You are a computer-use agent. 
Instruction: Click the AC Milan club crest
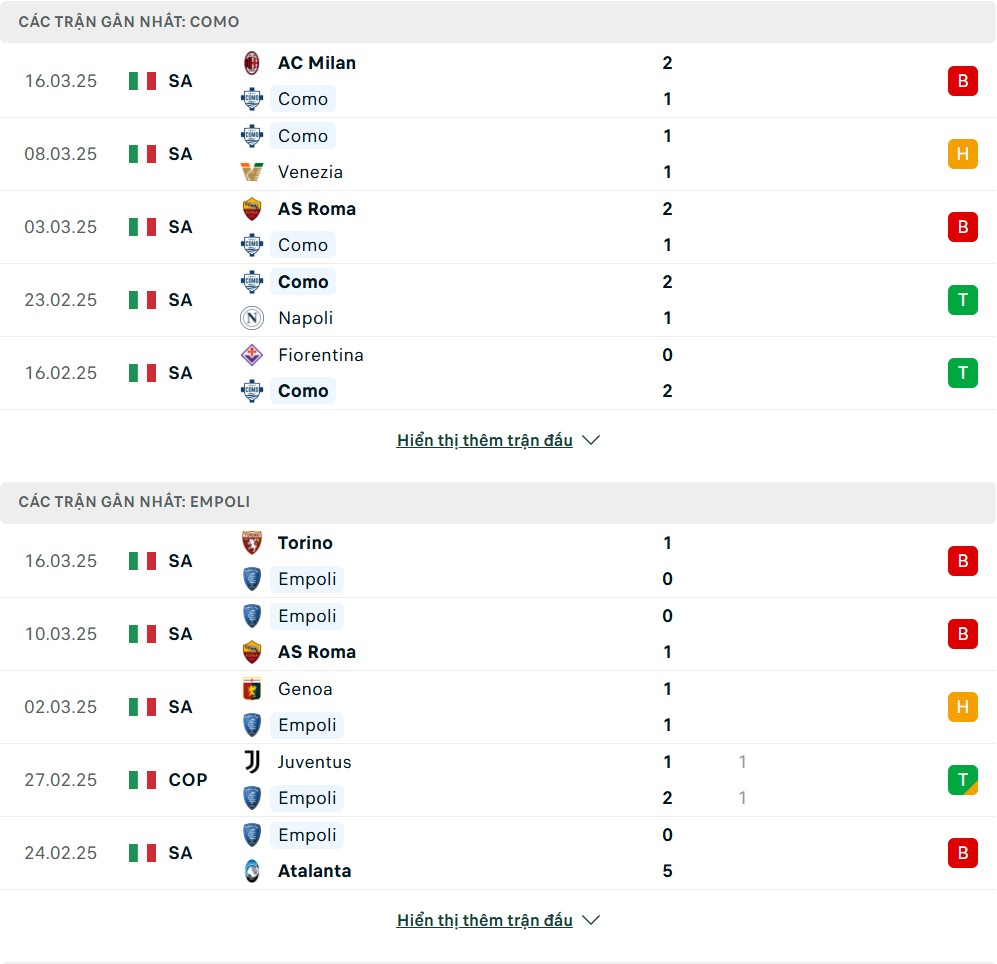[x=252, y=63]
